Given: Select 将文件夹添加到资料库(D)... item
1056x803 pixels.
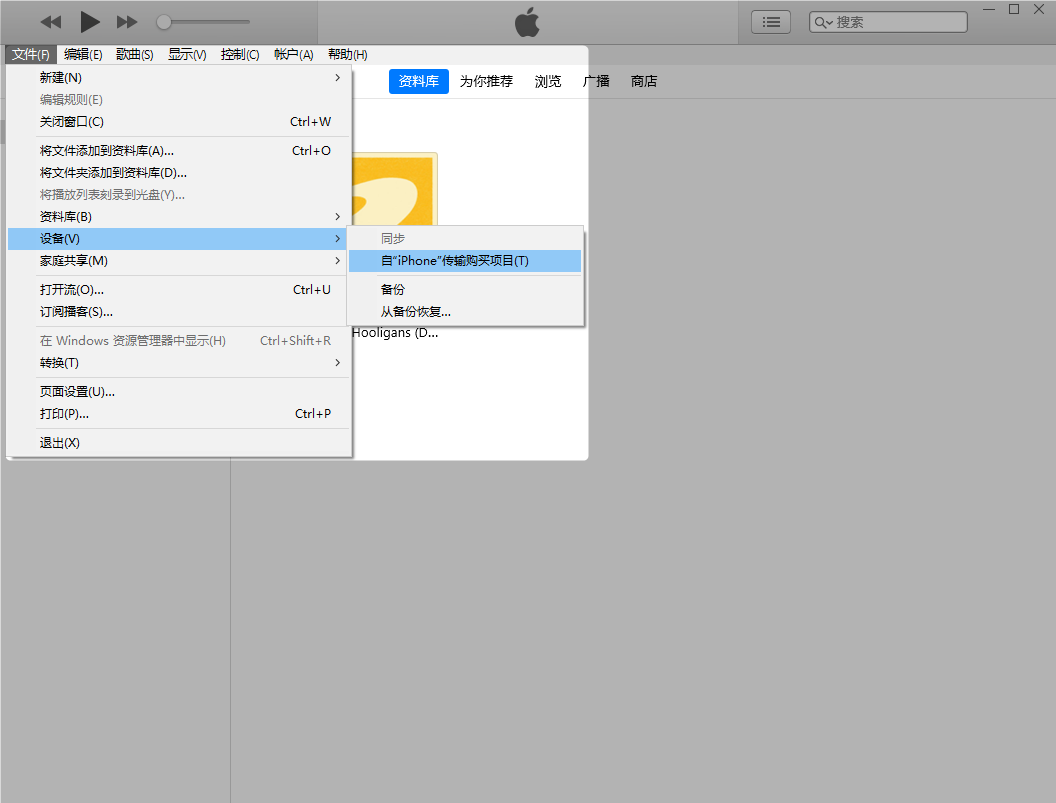Looking at the screenshot, I should pos(179,173).
